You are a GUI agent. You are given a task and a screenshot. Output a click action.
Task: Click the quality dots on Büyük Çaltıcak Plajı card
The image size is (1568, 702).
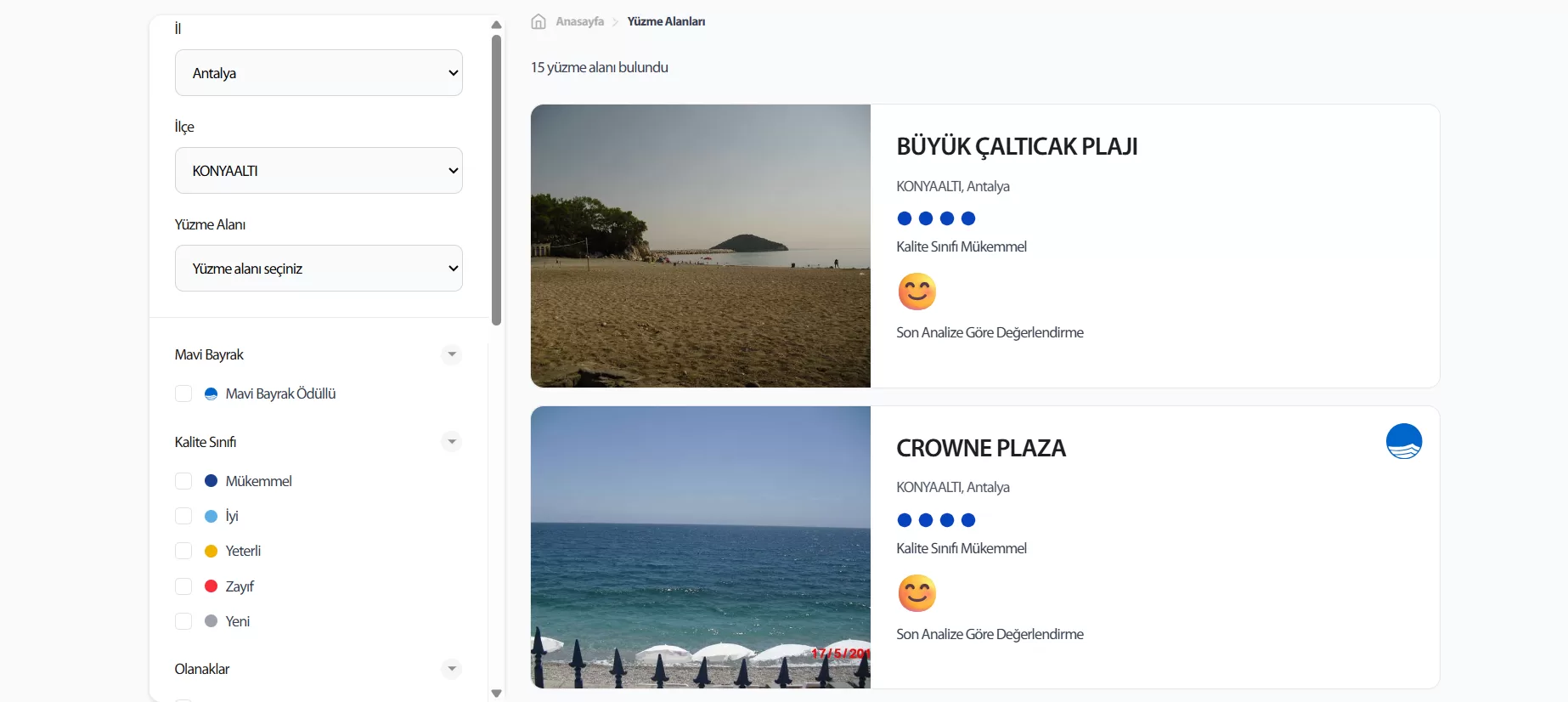click(936, 218)
